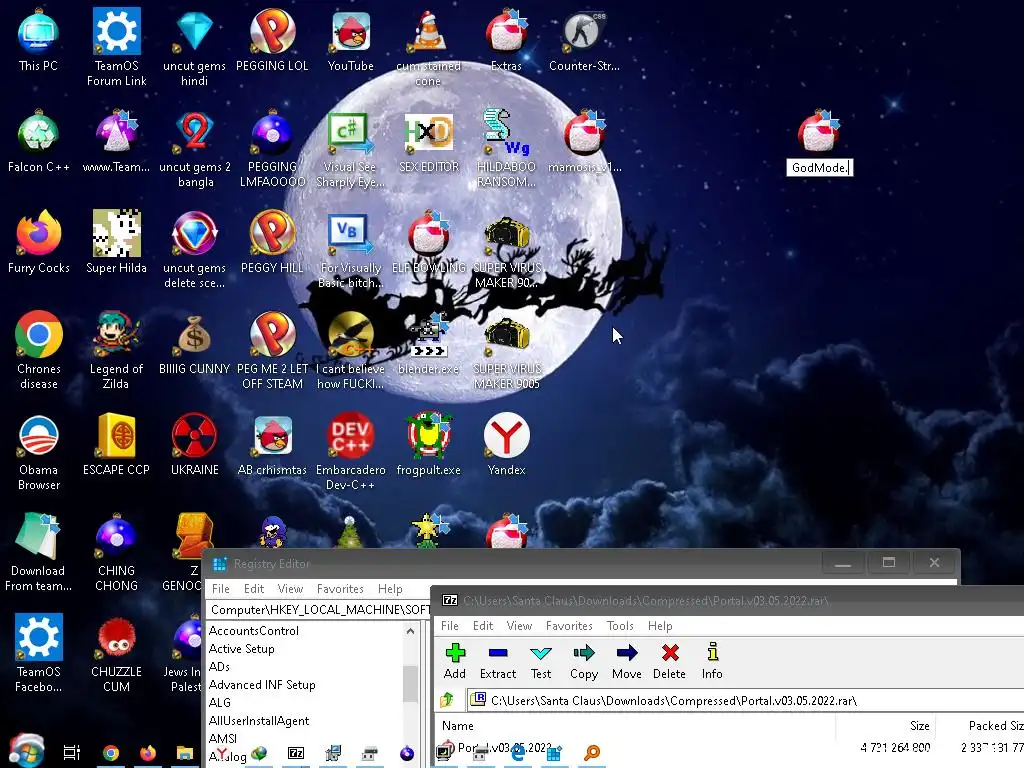Select the YouTube Angry Birds desktop icon
Viewport: 1024px width, 768px height.
point(351,40)
